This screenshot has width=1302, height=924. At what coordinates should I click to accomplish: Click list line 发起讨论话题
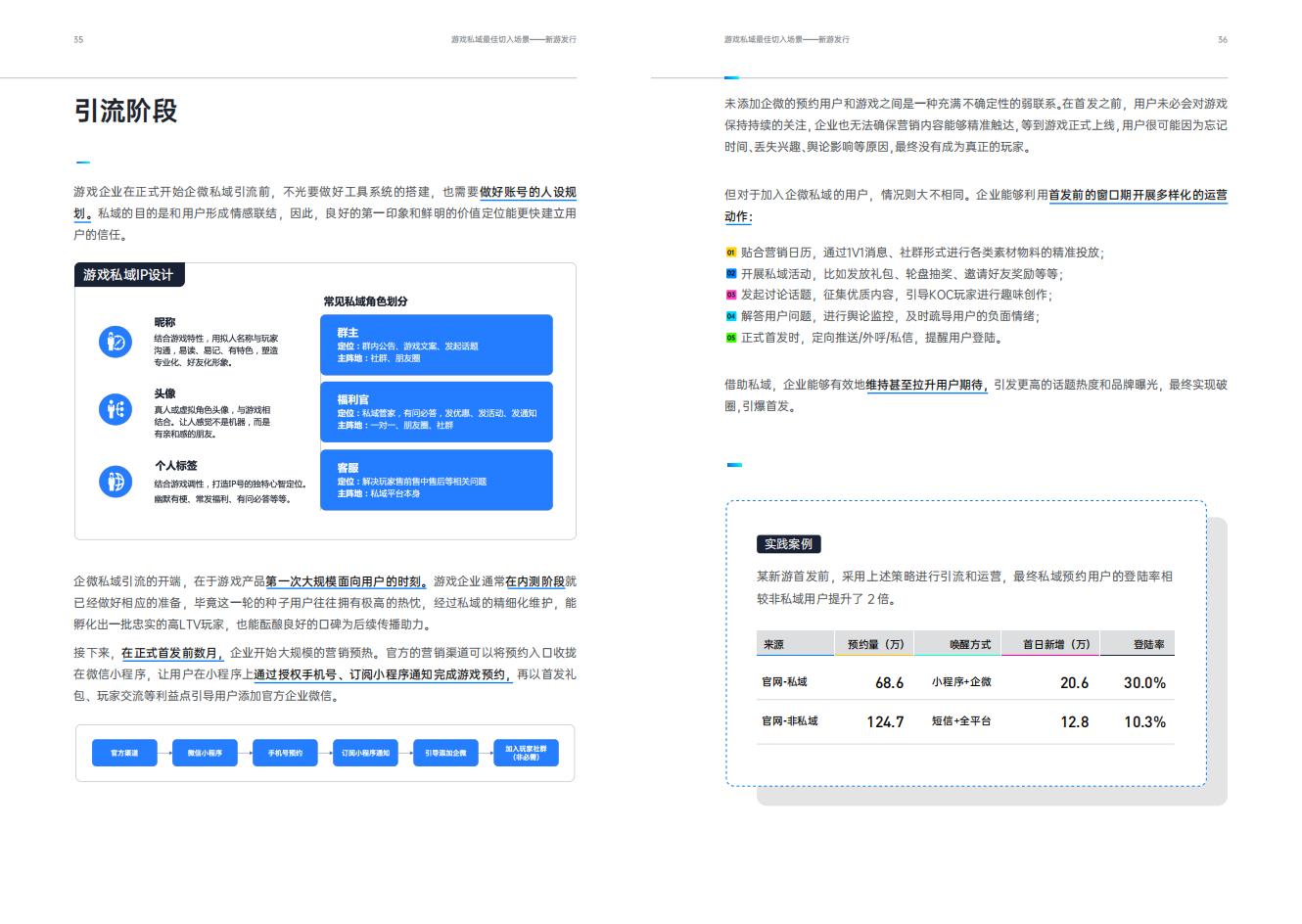point(896,295)
